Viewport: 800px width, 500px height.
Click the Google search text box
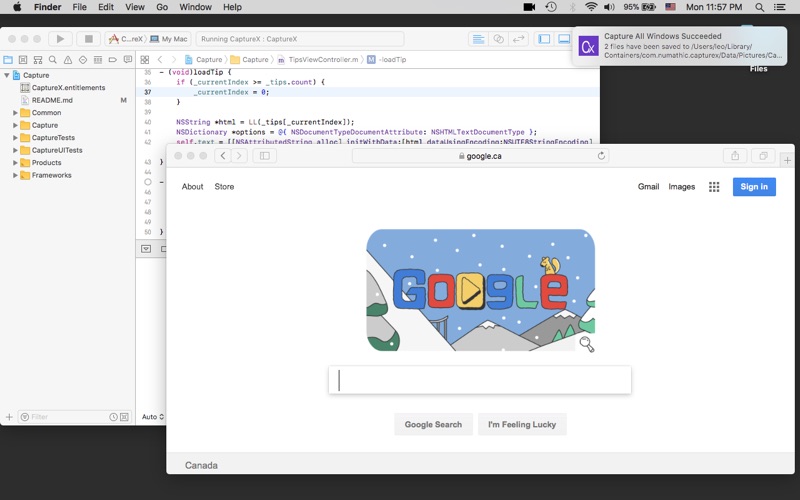pos(480,380)
